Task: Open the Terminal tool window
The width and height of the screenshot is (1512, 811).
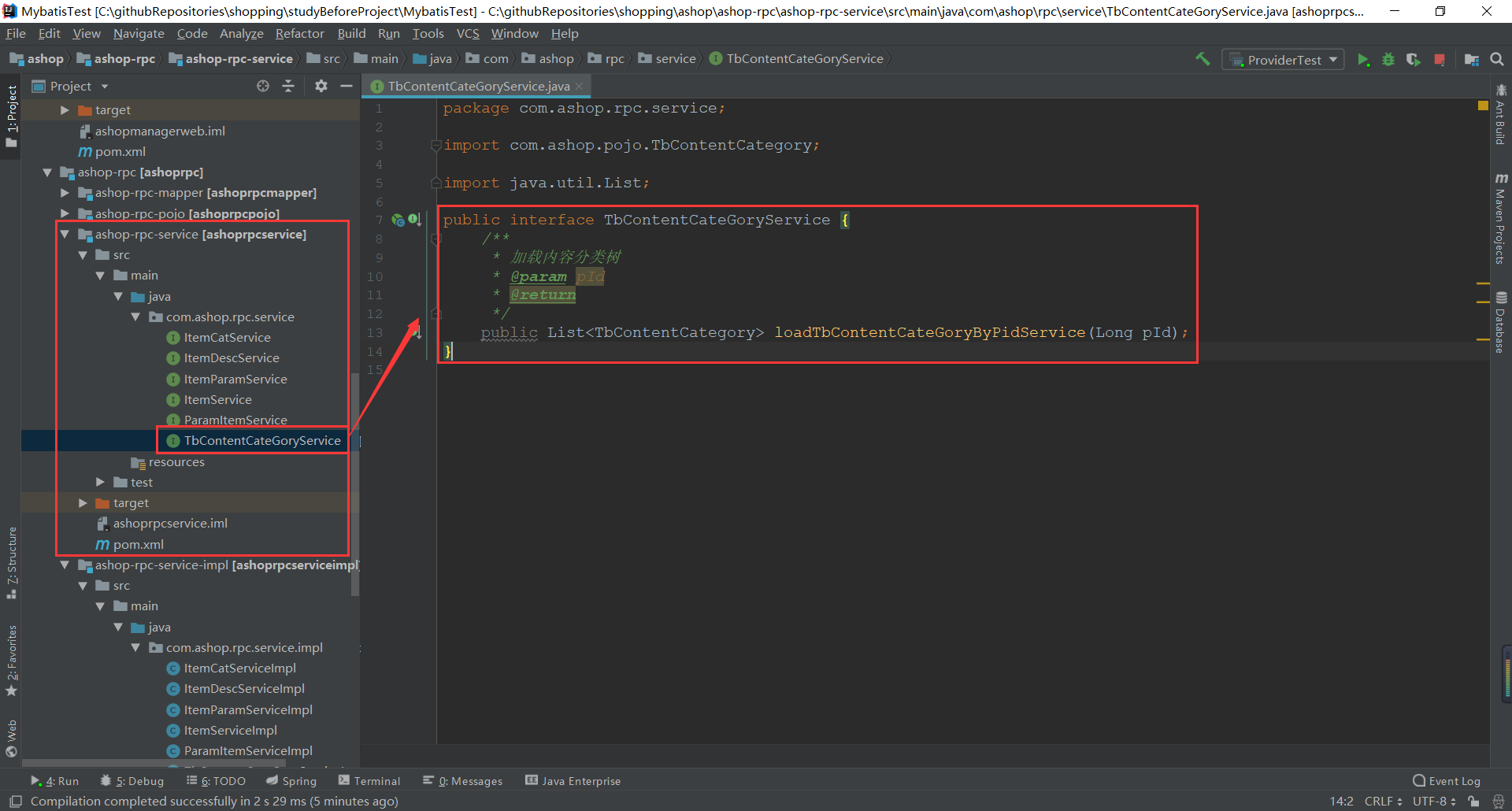Action: [369, 781]
